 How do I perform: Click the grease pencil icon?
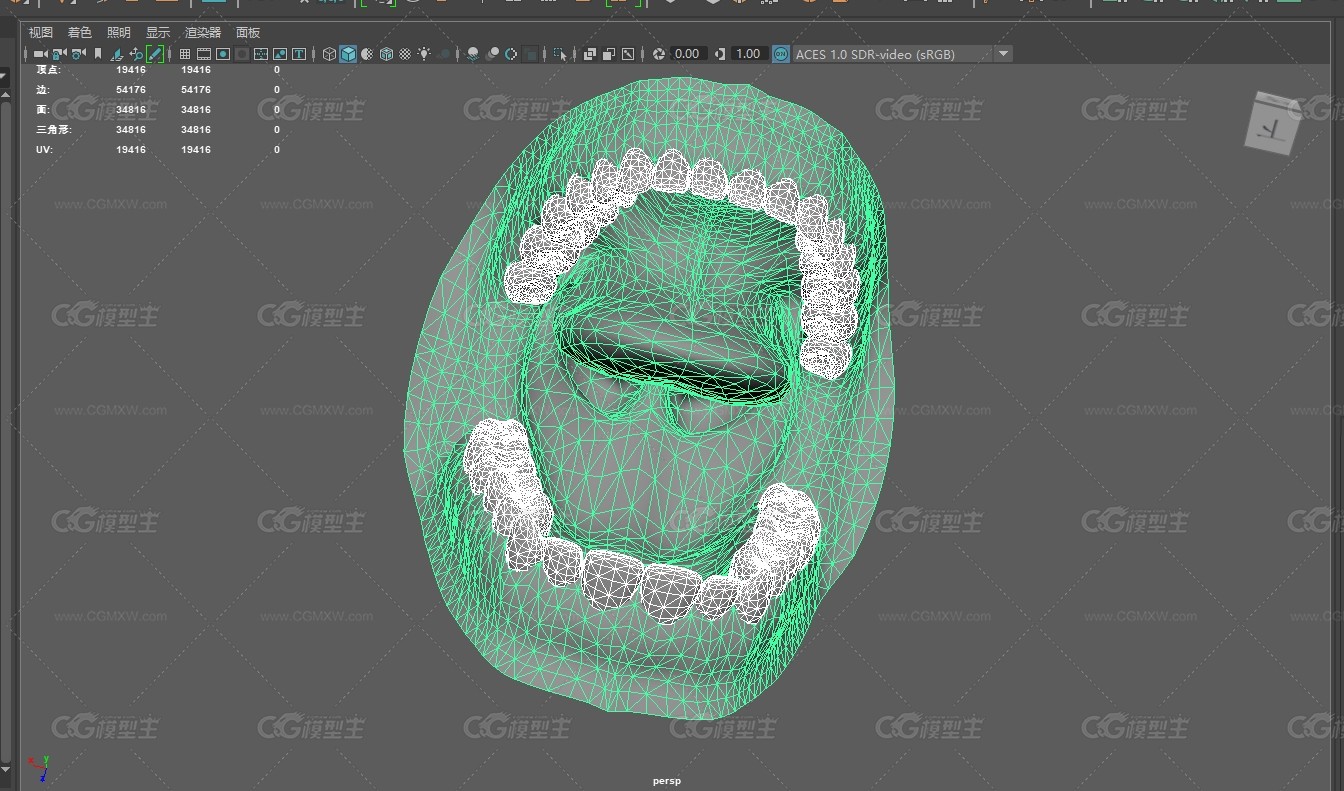(x=155, y=54)
